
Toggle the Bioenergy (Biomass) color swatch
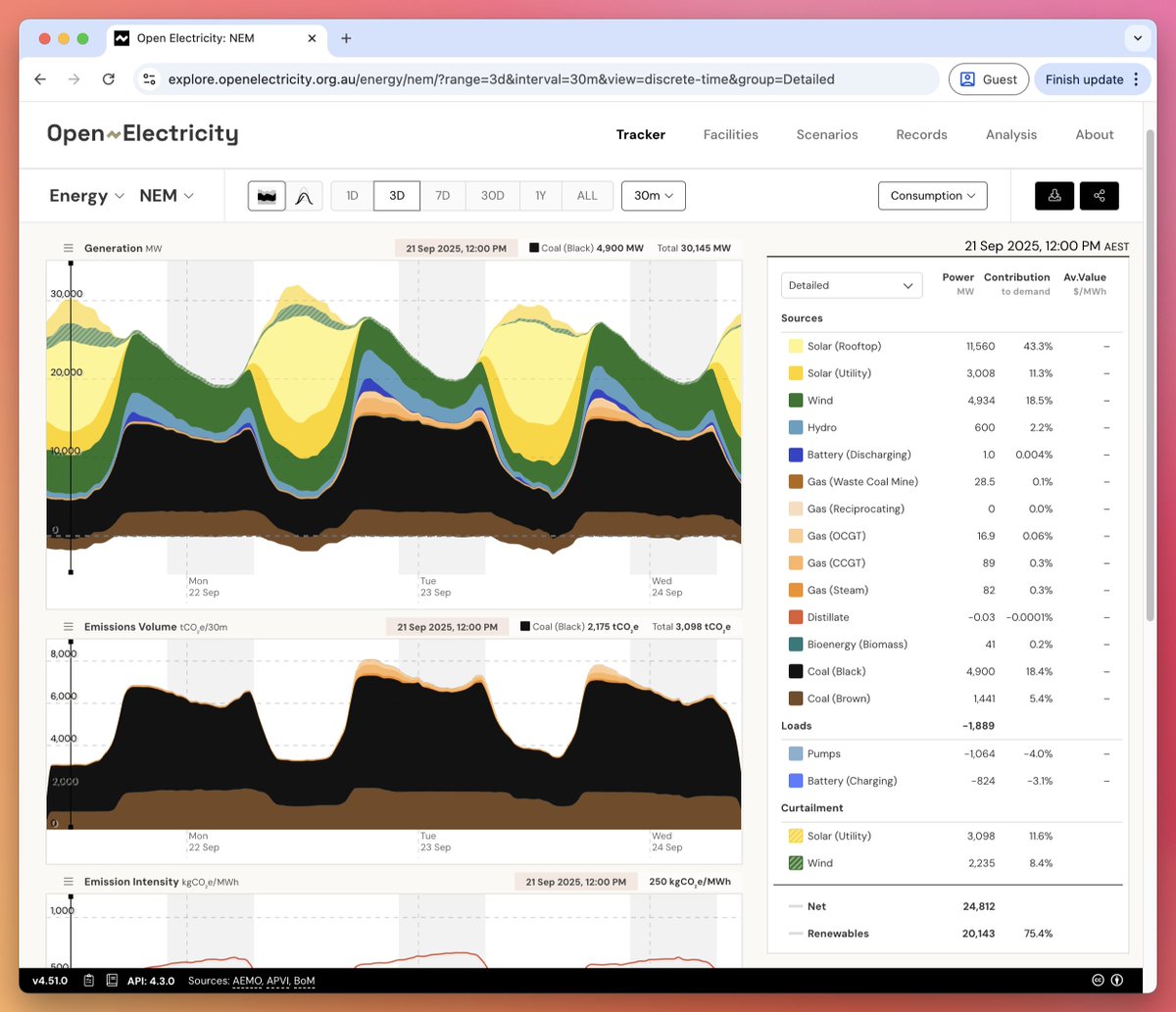point(796,645)
